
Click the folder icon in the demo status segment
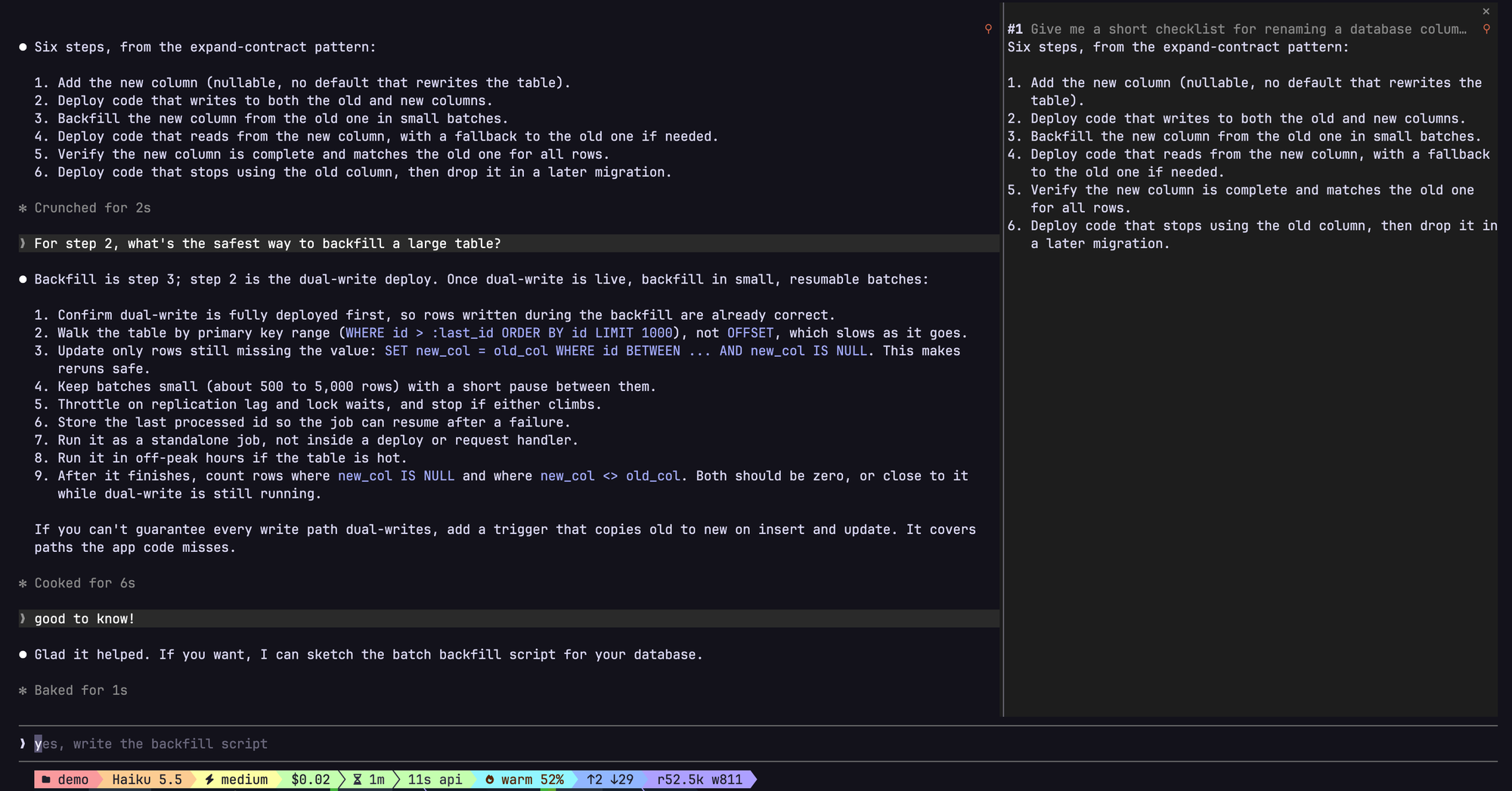(x=46, y=779)
